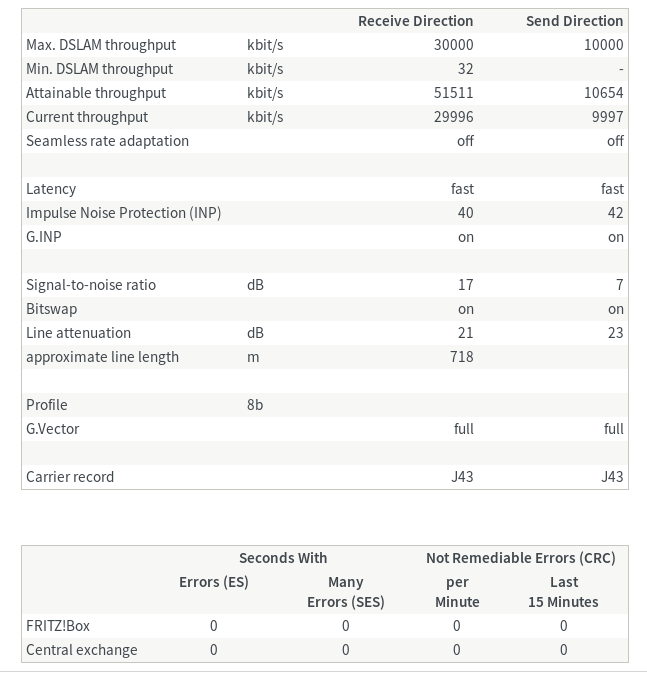
Task: Click the Send Direction column header
Action: [574, 21]
